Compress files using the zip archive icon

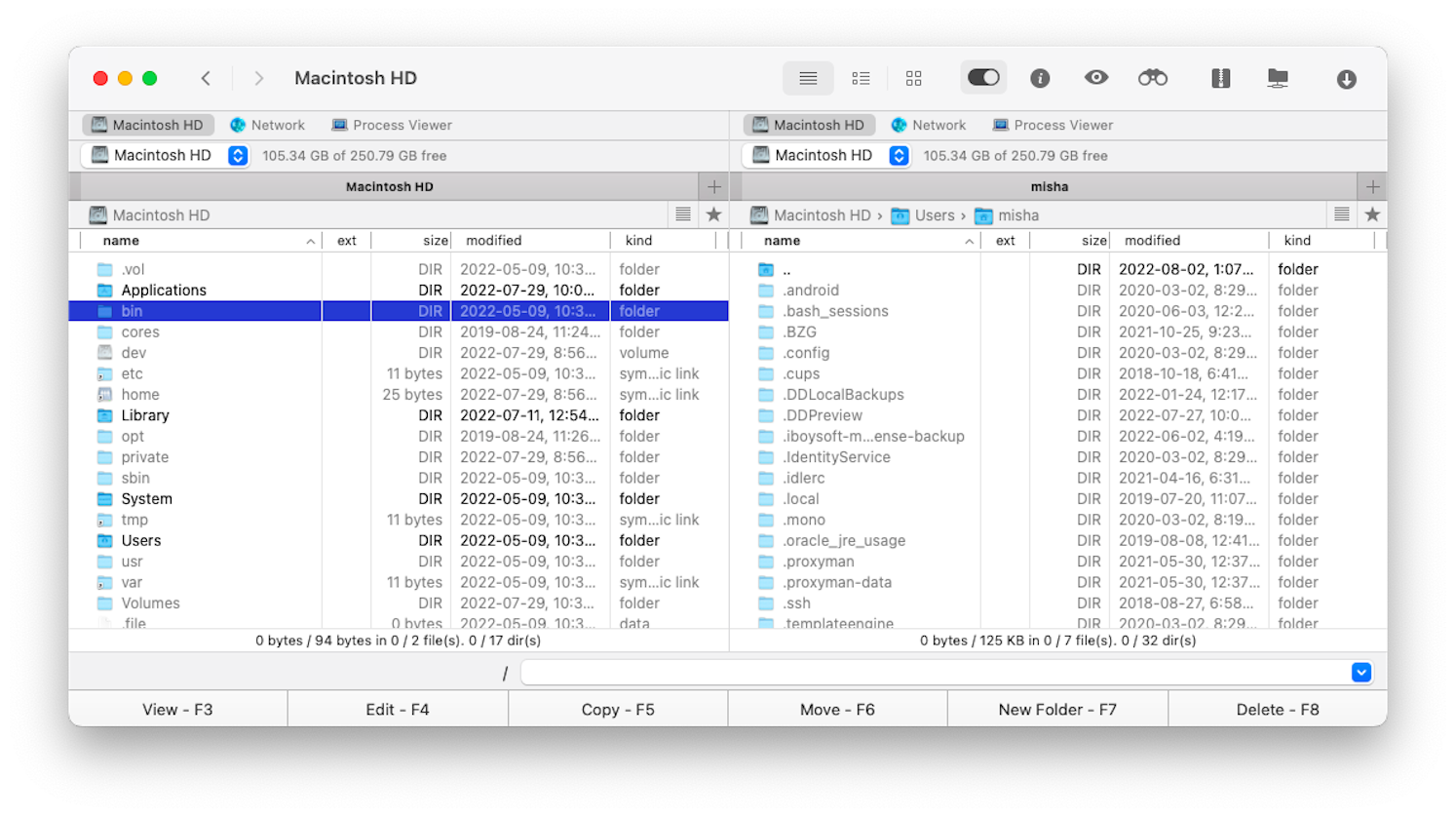(x=1220, y=77)
